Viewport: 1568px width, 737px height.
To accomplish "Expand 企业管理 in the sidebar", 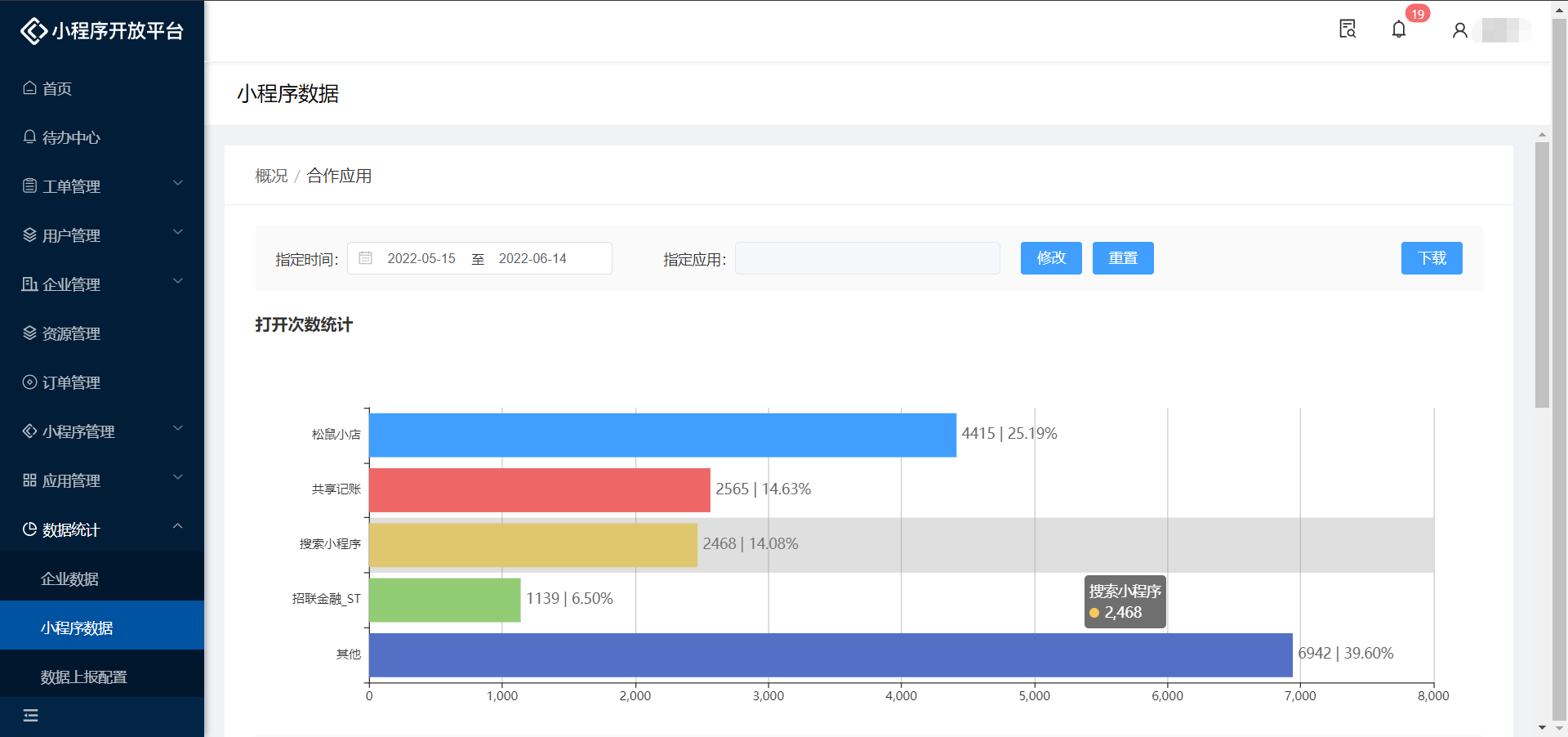I will [x=102, y=284].
